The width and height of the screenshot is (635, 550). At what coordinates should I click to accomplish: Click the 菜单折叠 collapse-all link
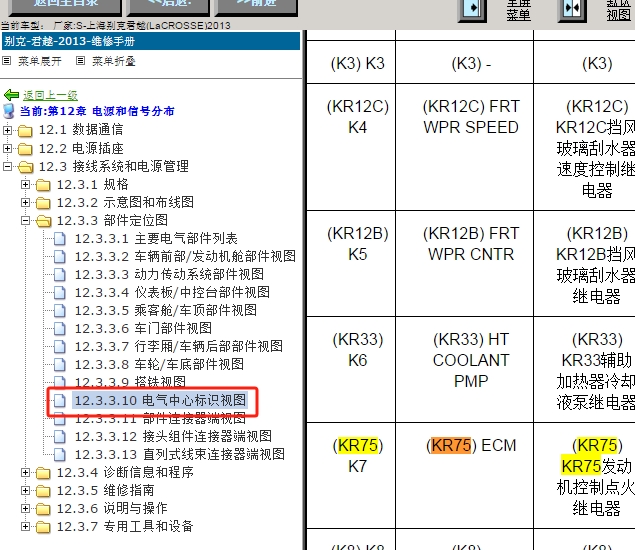[113, 61]
